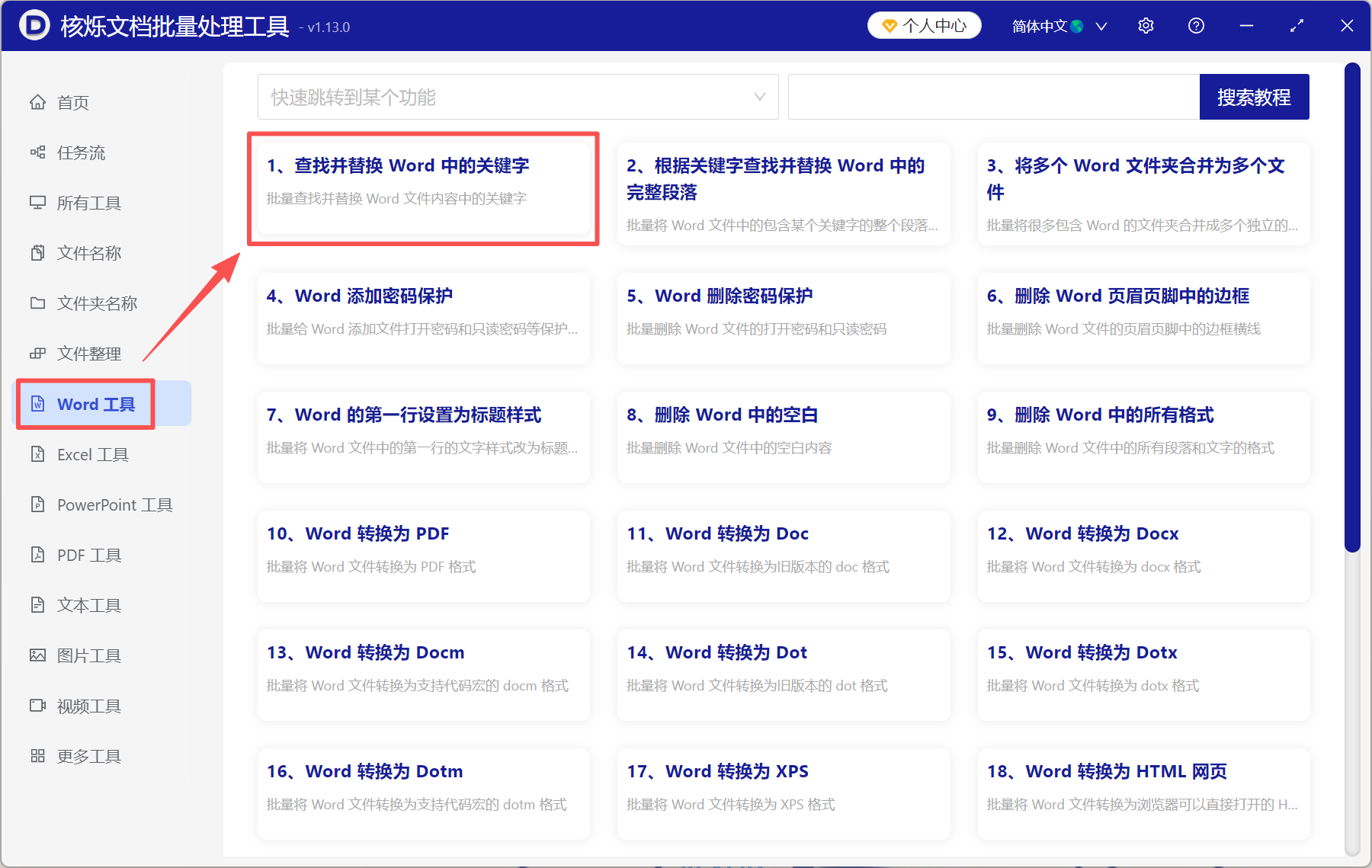Open the 更多工具 expandable section
This screenshot has height=868, width=1372.
coord(88,755)
